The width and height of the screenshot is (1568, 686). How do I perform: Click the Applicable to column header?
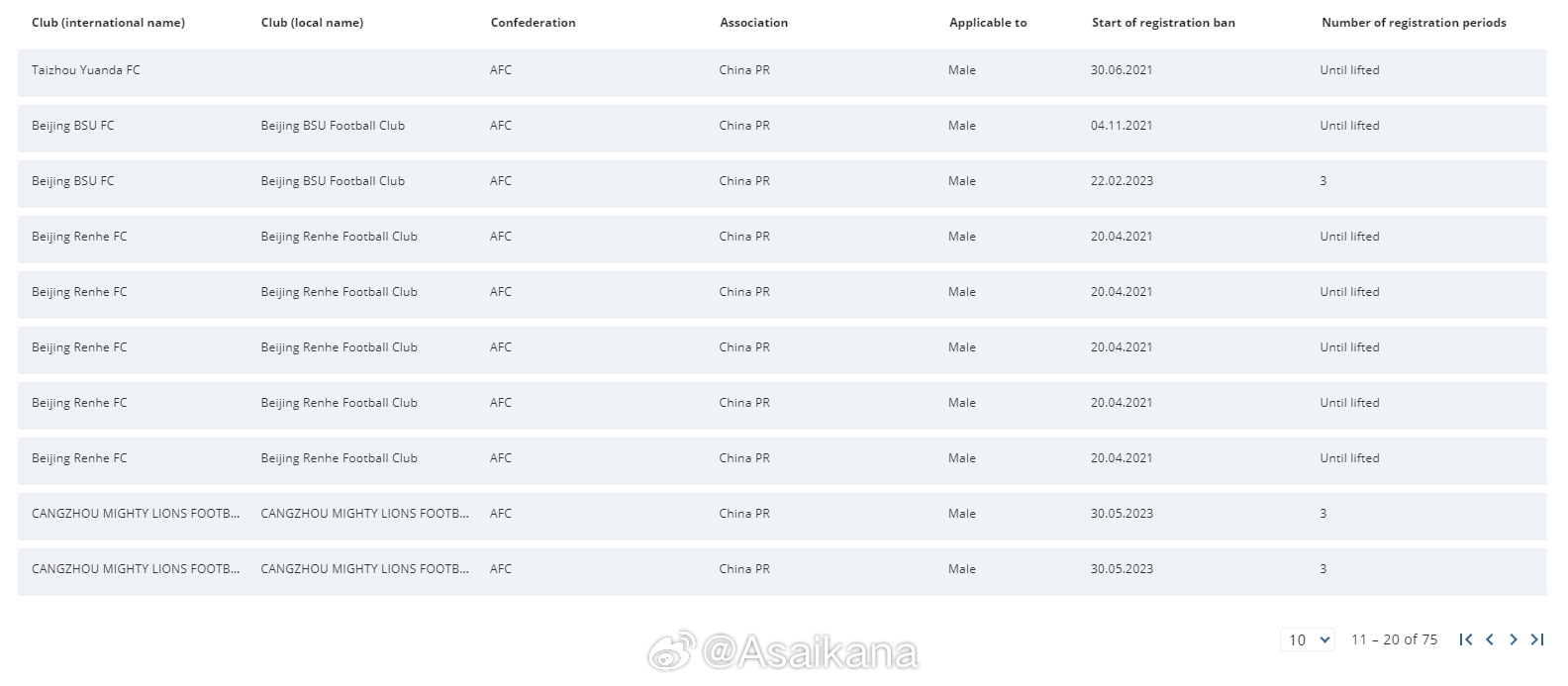click(x=988, y=23)
